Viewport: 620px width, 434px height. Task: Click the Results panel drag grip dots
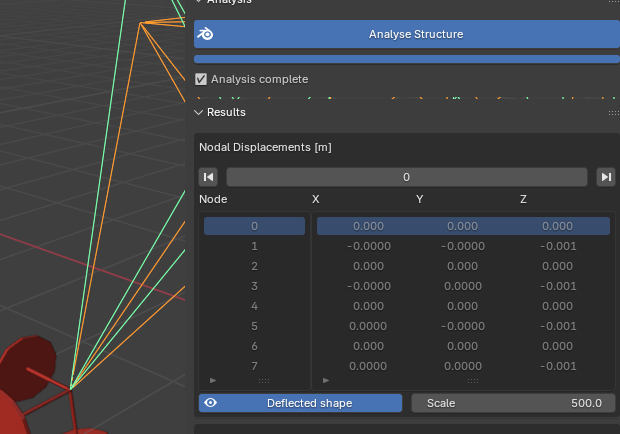612,113
